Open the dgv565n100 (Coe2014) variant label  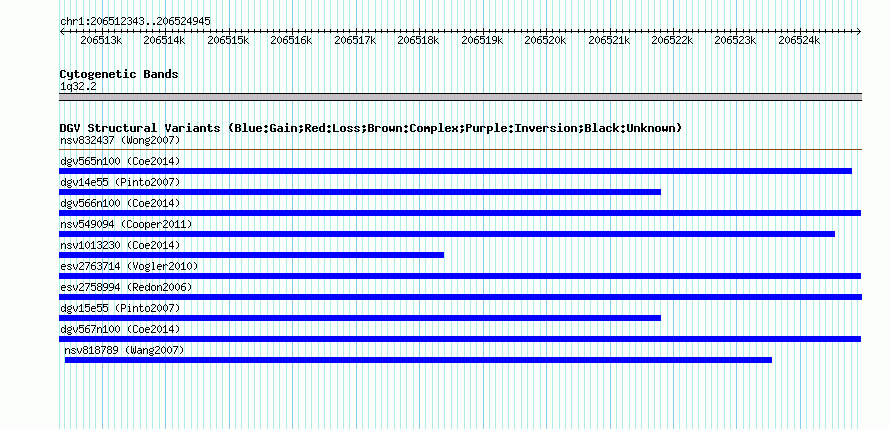120,161
